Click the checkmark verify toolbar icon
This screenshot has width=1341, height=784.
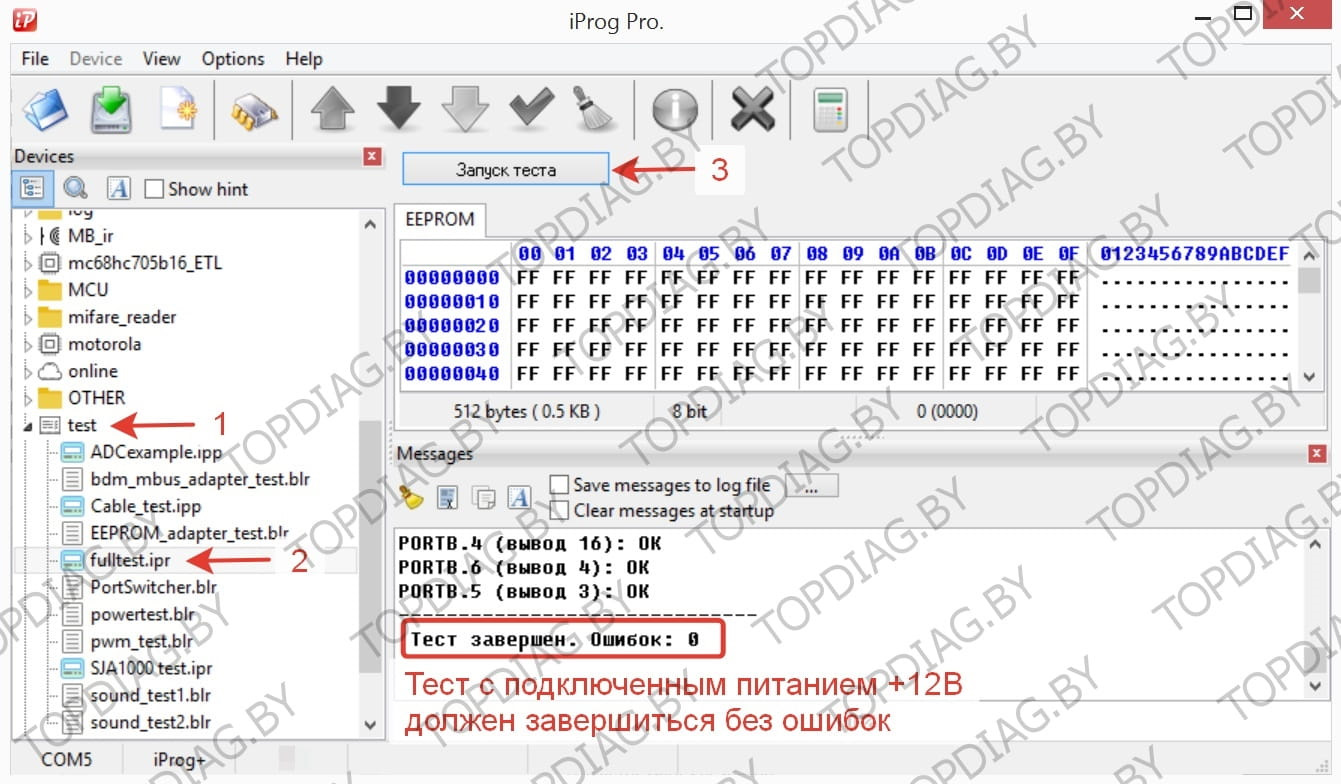(531, 108)
